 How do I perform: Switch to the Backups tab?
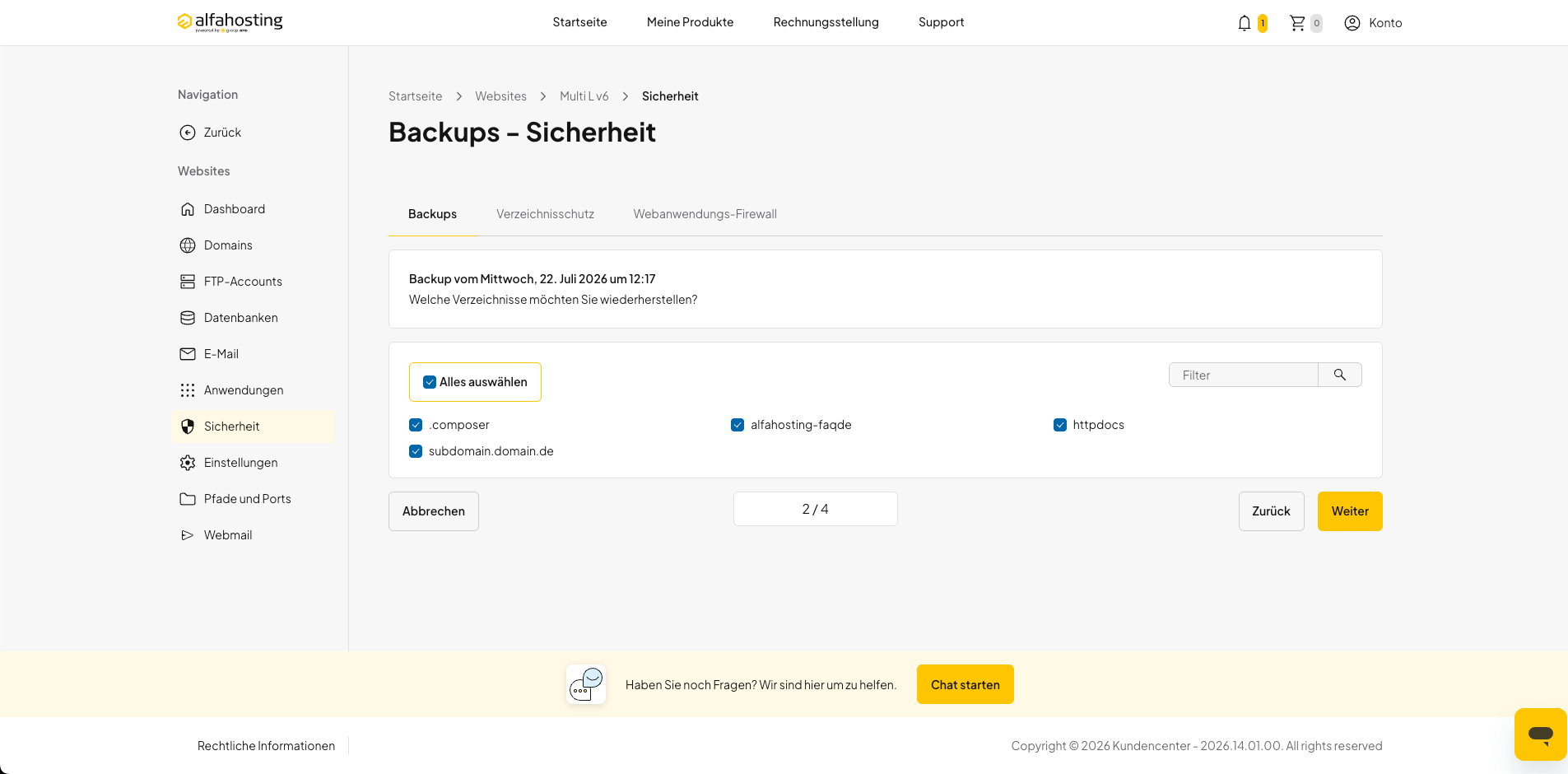coord(432,214)
